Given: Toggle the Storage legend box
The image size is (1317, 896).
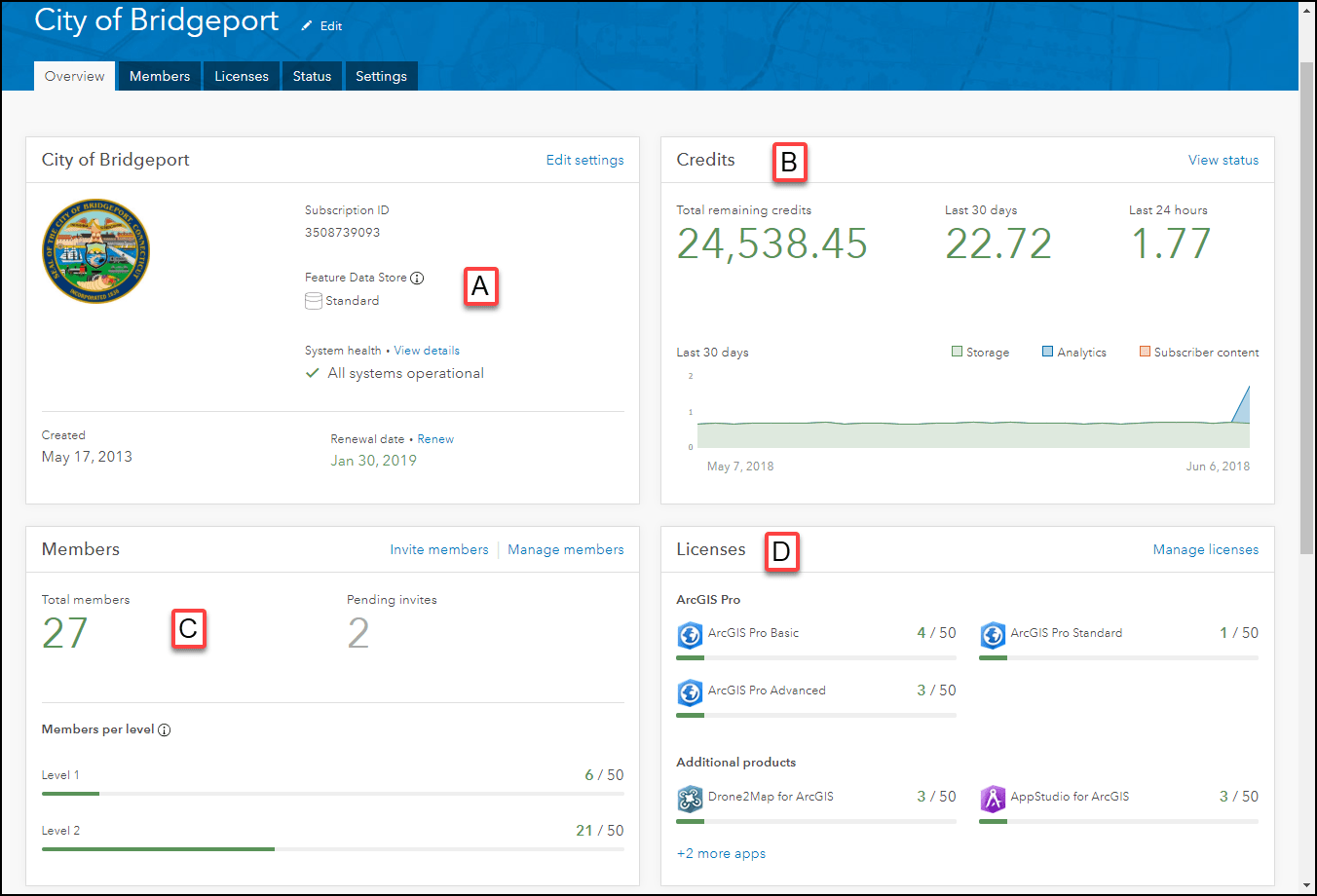Looking at the screenshot, I should [x=957, y=352].
